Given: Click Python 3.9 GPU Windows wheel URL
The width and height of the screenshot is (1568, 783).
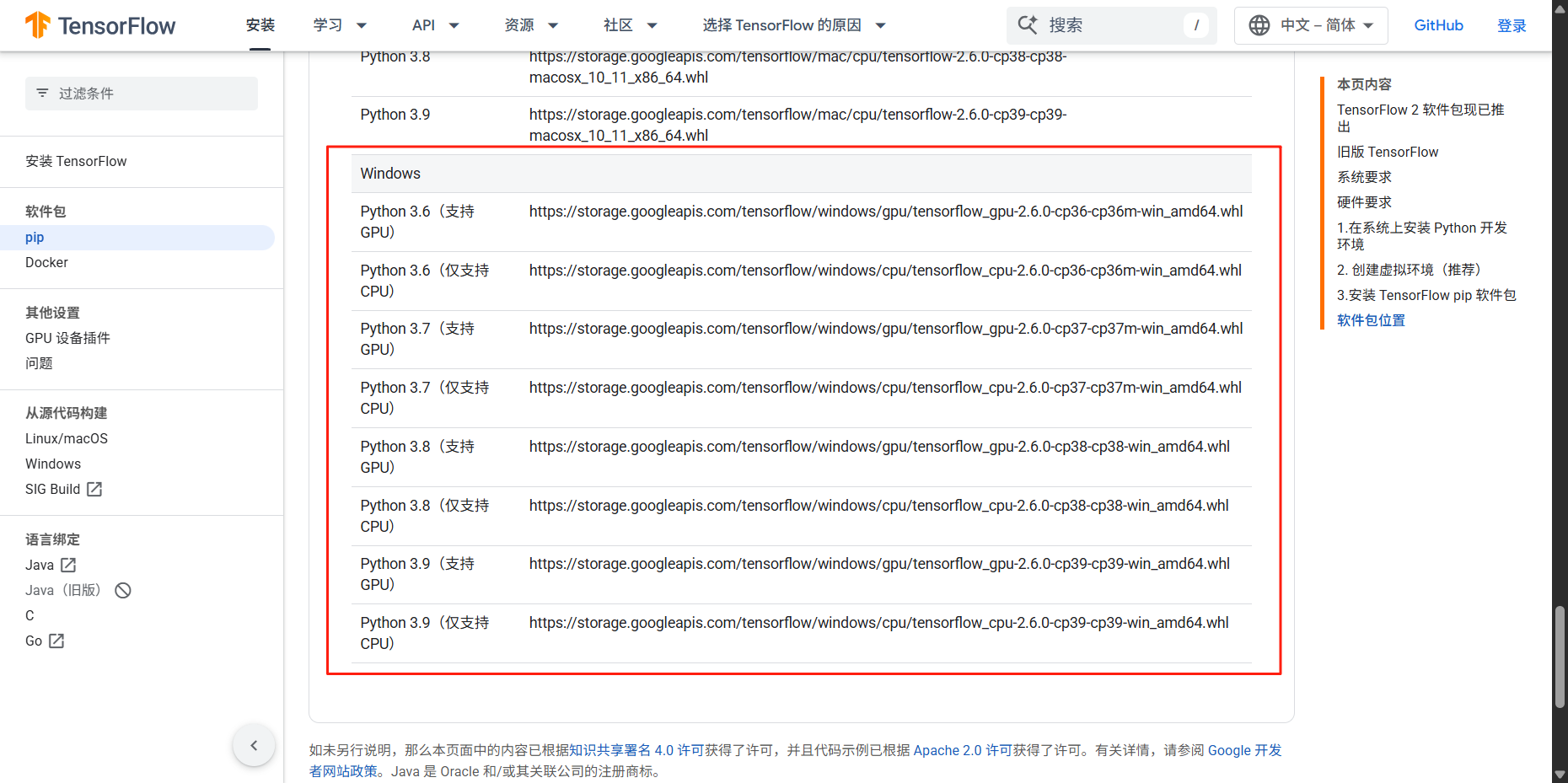Looking at the screenshot, I should (x=879, y=564).
